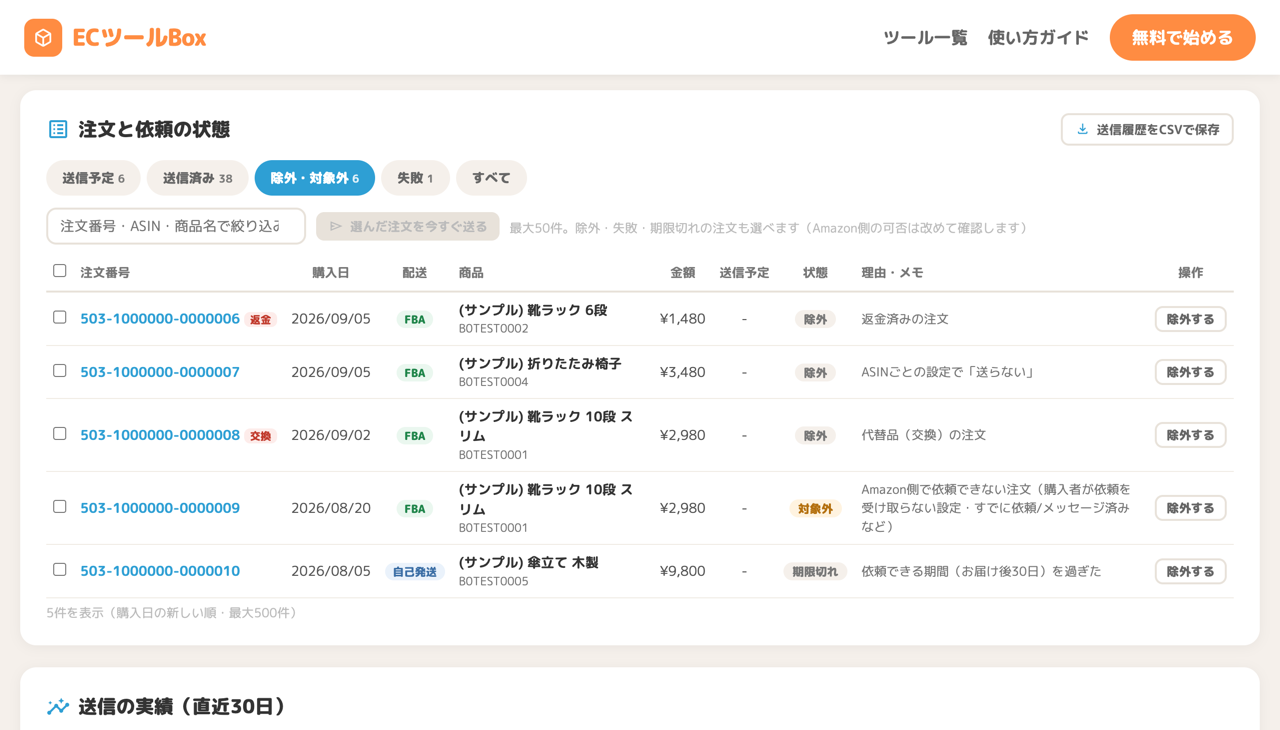Open the 失敗 tab

(415, 178)
